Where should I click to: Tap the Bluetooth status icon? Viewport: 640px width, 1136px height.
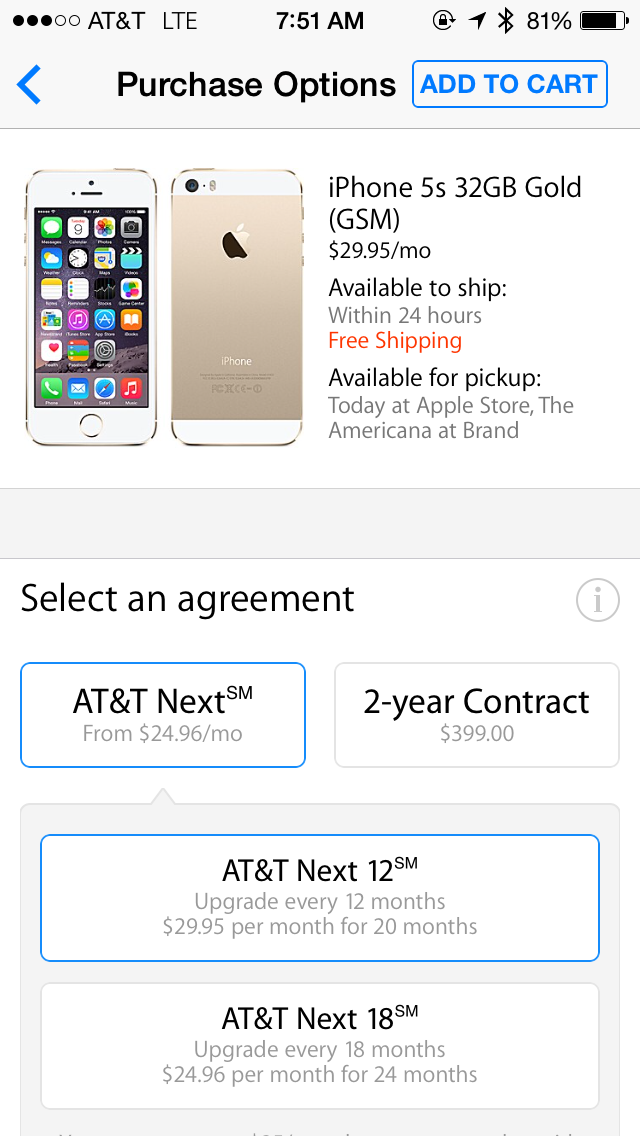click(x=505, y=21)
